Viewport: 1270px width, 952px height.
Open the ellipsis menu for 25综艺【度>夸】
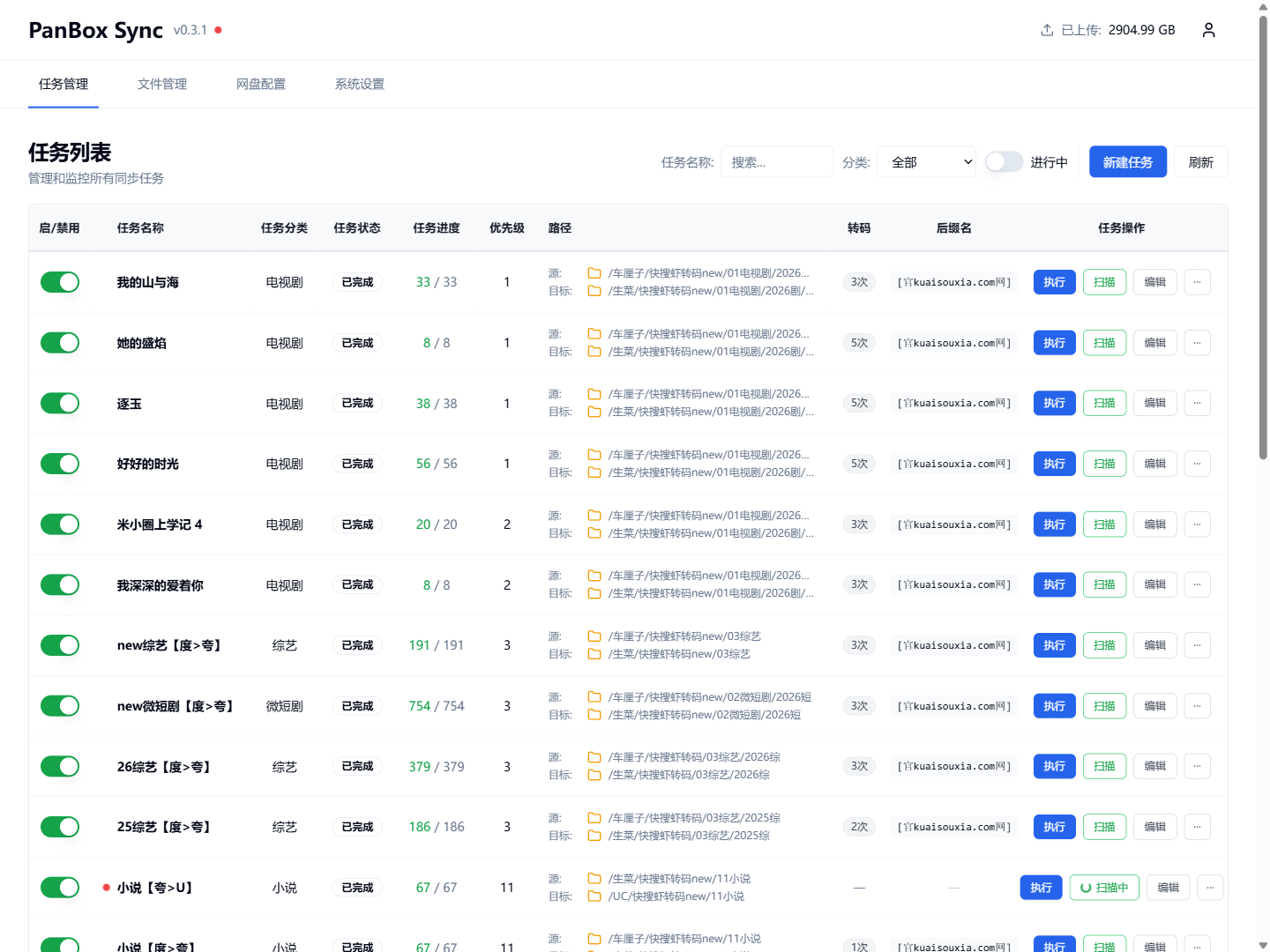[x=1197, y=827]
